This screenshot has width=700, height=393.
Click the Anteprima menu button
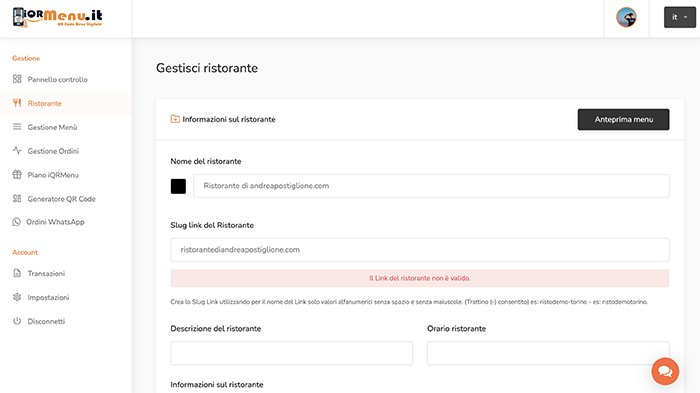623,119
